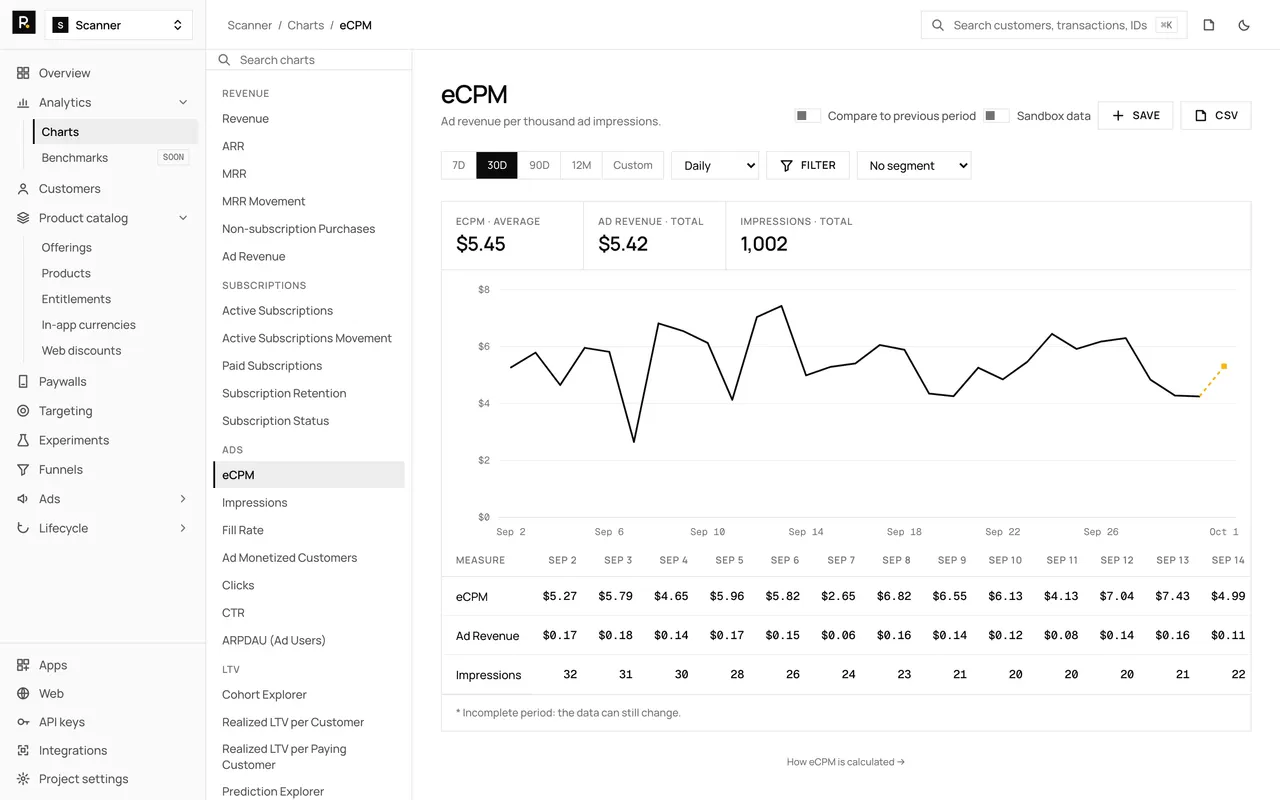Click the Apps grid icon
1280x800 pixels.
(23, 665)
